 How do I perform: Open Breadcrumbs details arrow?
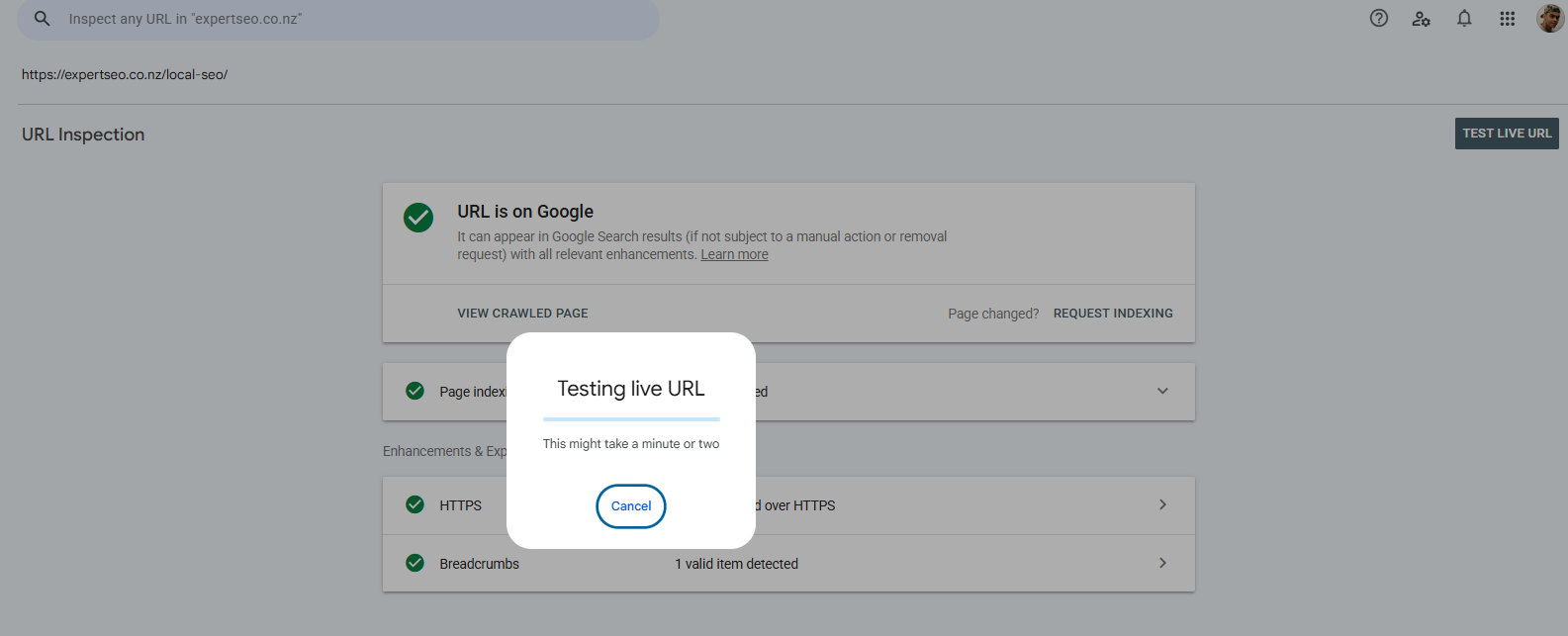point(1162,563)
